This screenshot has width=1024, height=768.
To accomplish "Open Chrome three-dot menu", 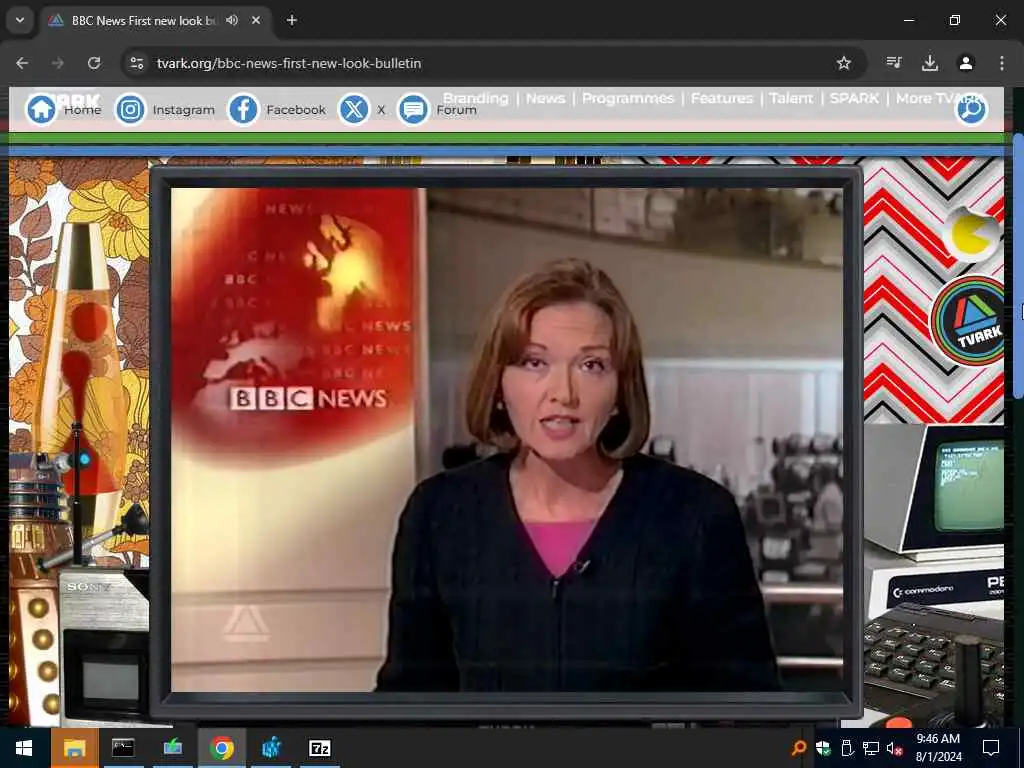I will coord(1002,63).
